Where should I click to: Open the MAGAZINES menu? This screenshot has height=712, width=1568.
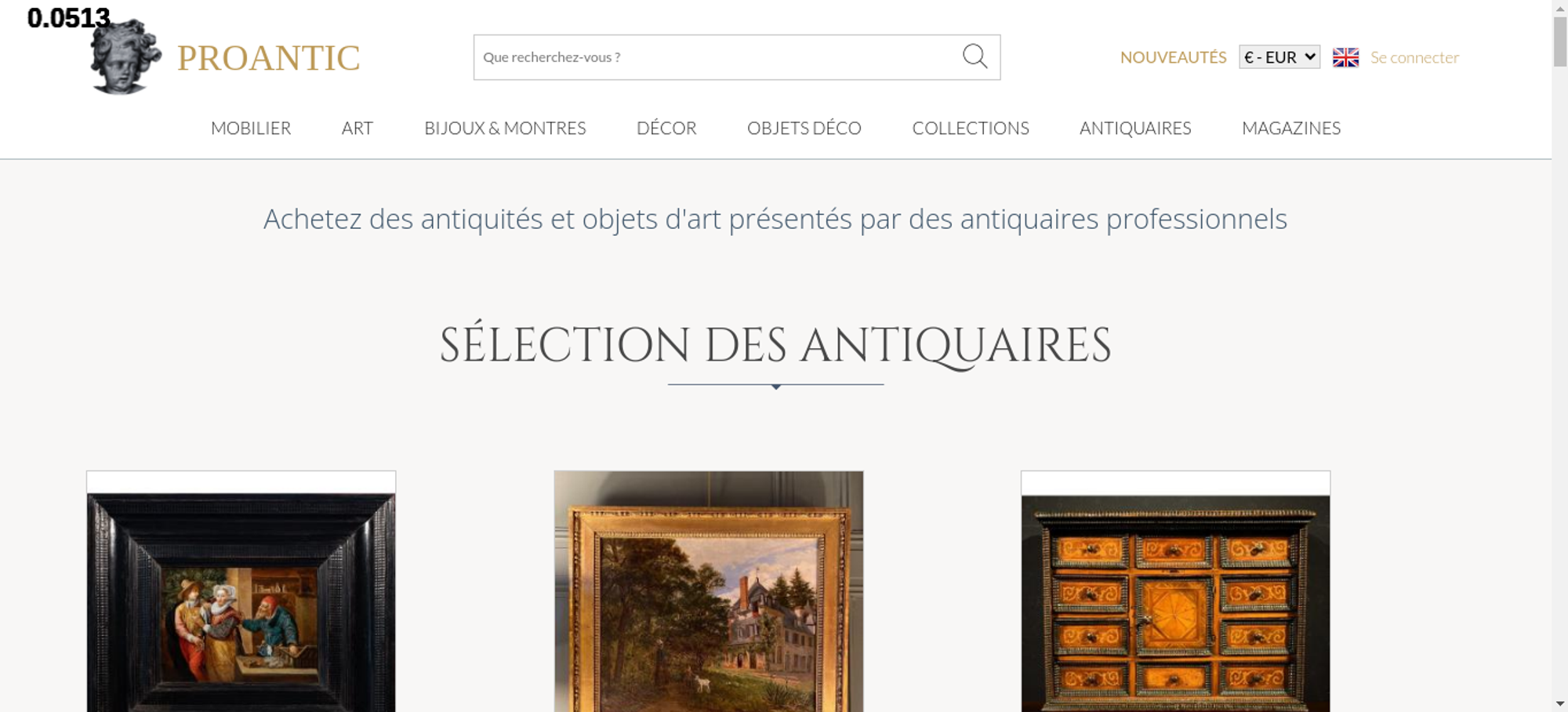[1291, 128]
